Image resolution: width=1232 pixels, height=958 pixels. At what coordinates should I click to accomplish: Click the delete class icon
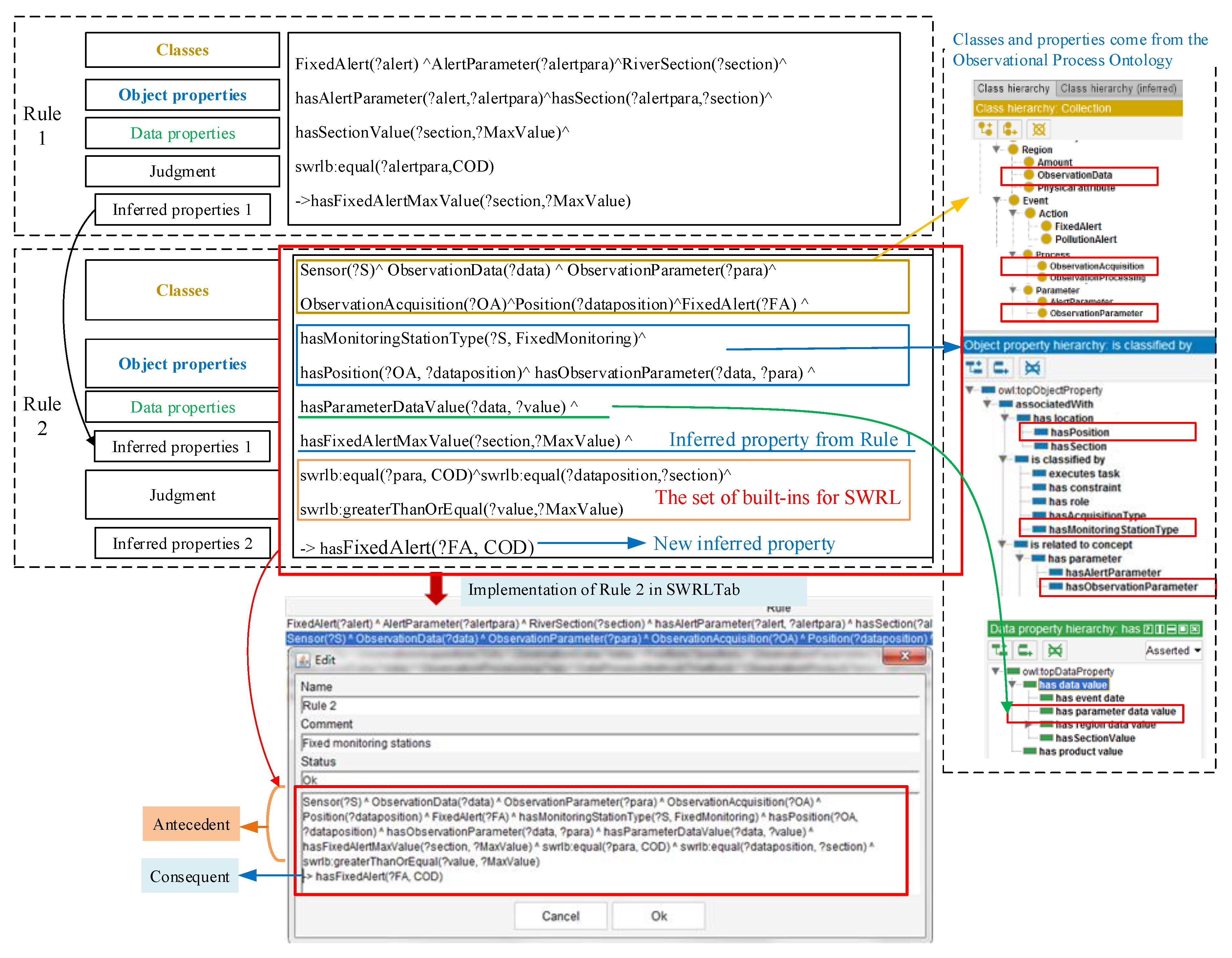point(1038,129)
